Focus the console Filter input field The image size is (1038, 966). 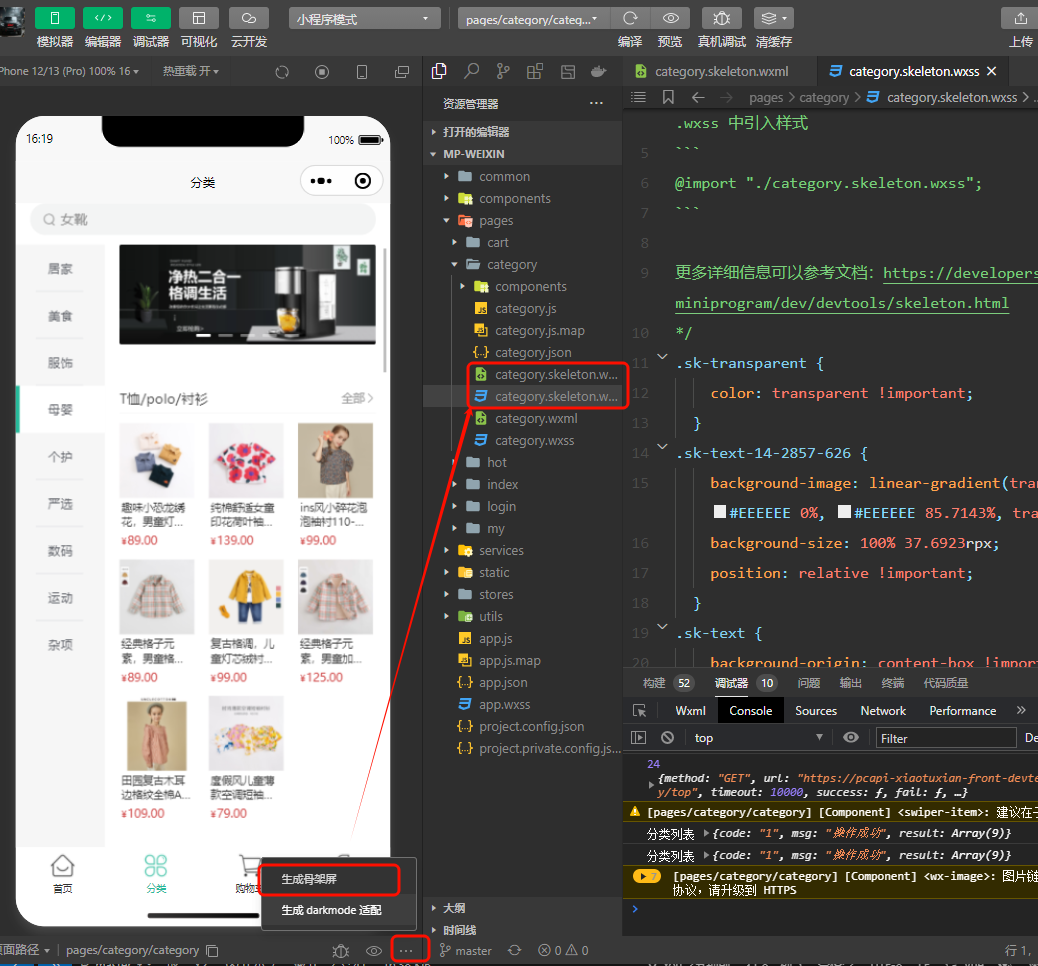coord(945,738)
